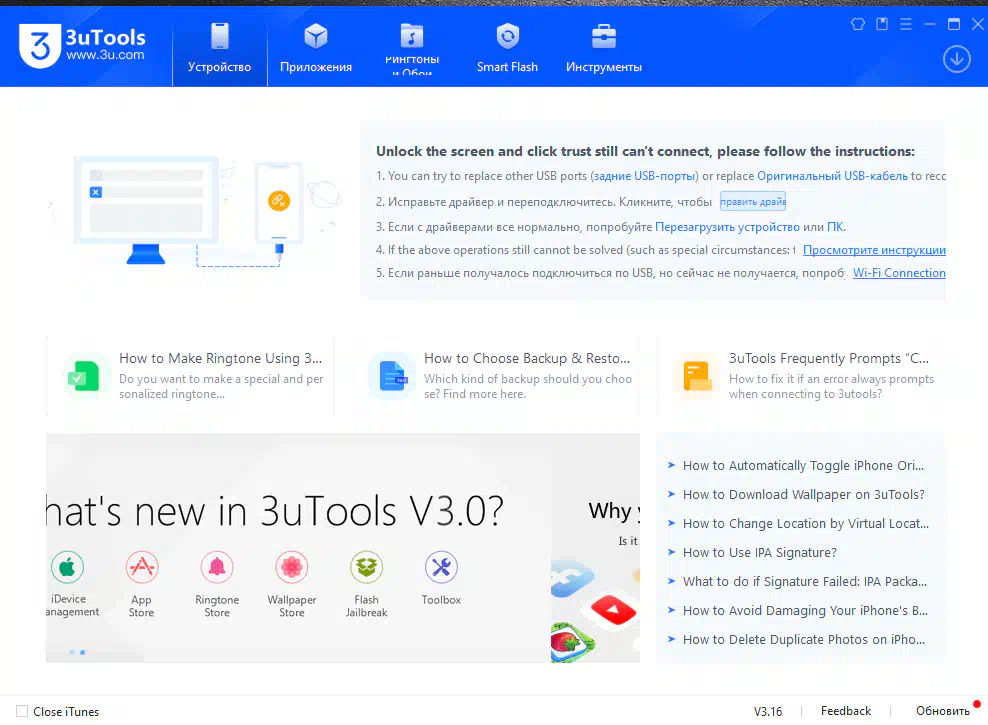988x725 pixels.
Task: Click the Toolbox wrench icon
Action: click(x=441, y=567)
